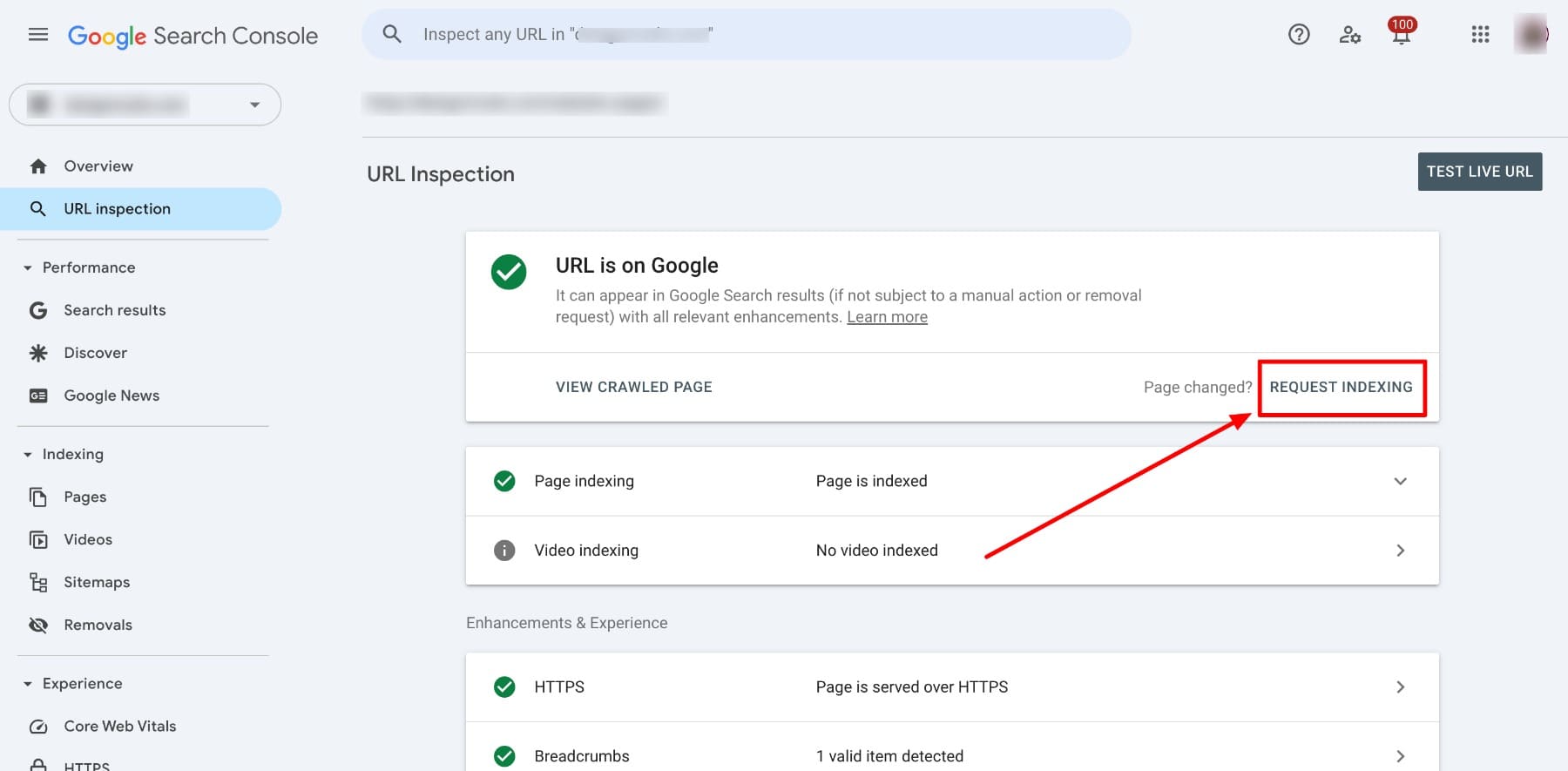1568x771 pixels.
Task: Open the Videos indexing report
Action: (88, 539)
